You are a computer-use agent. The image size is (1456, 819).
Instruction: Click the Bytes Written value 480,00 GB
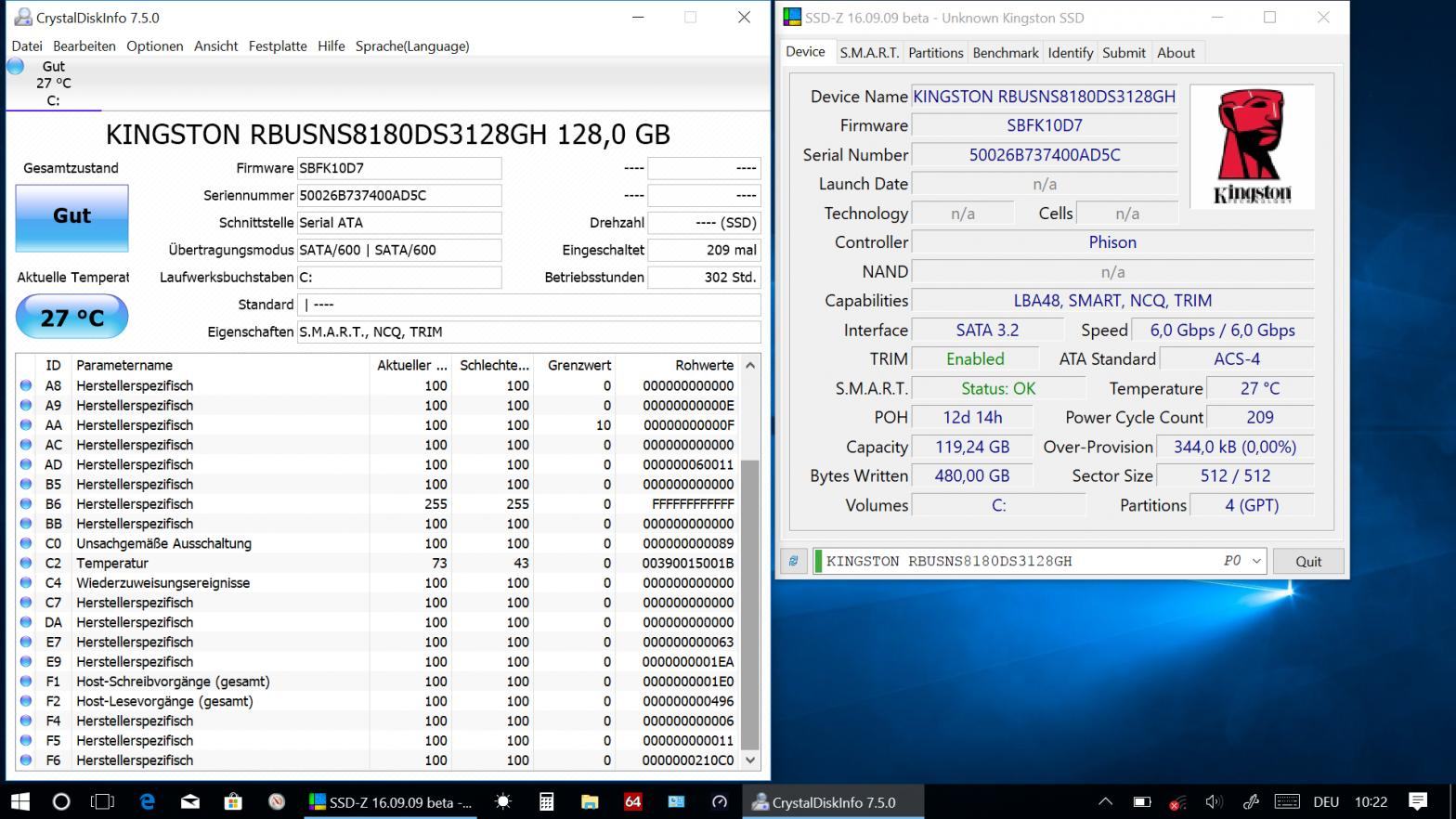coord(971,475)
